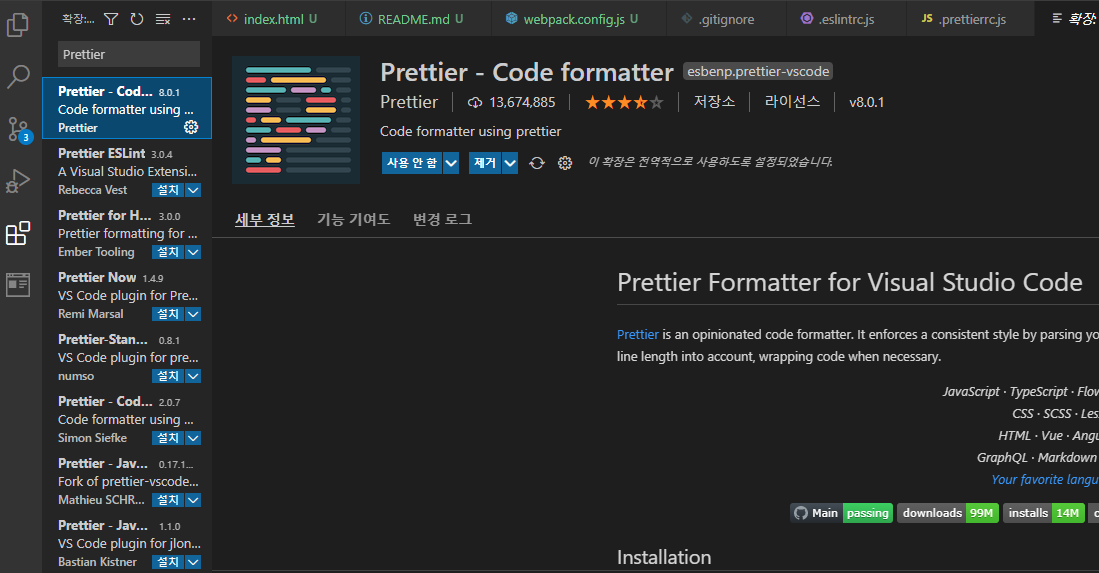This screenshot has width=1099, height=573.
Task: Select the Prettier Now 1.4.9 list item
Action: (x=127, y=294)
